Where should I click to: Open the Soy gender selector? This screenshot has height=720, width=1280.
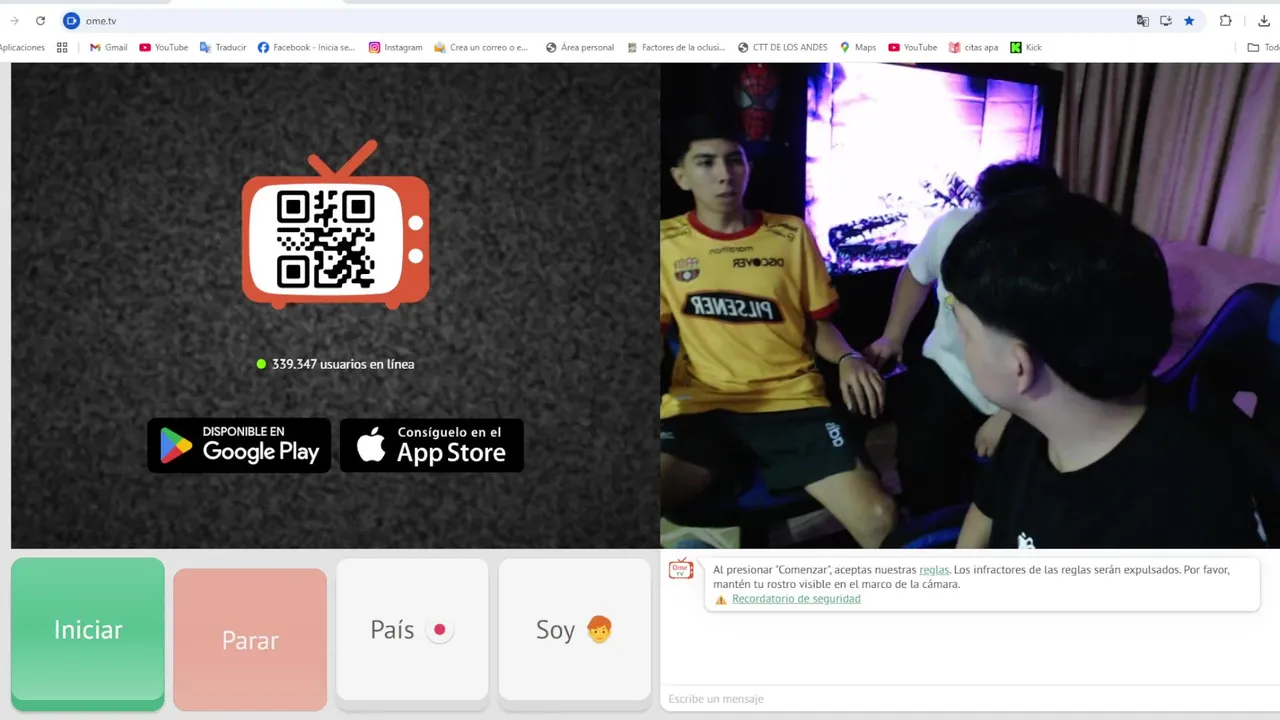(x=575, y=632)
